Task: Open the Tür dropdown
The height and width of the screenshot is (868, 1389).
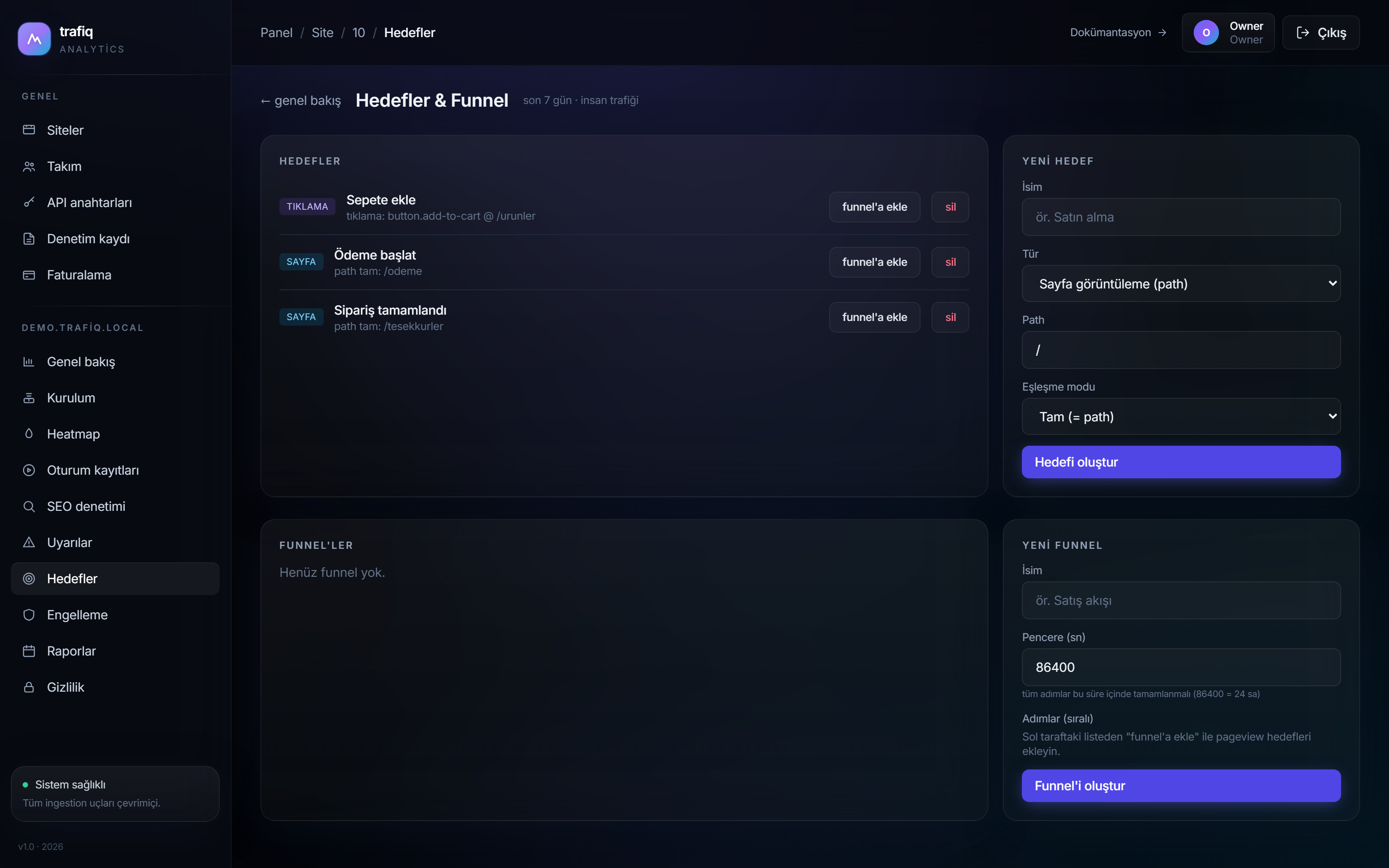Action: coord(1181,283)
